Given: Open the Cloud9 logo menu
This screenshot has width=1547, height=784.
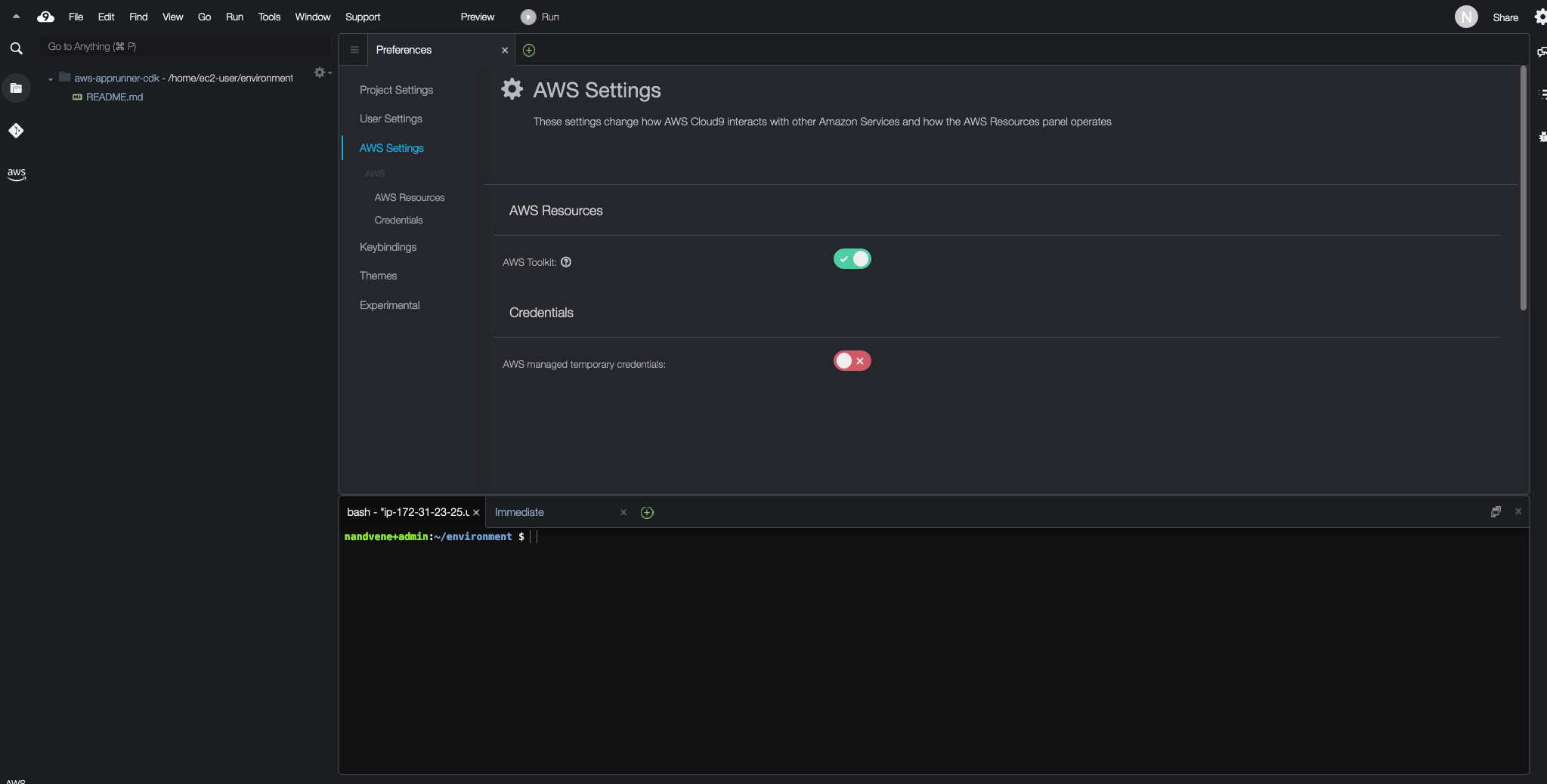Looking at the screenshot, I should pos(45,17).
